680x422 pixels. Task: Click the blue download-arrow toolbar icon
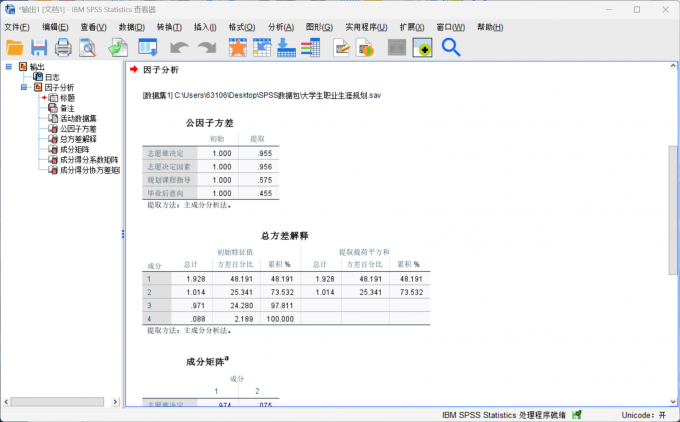(286, 48)
